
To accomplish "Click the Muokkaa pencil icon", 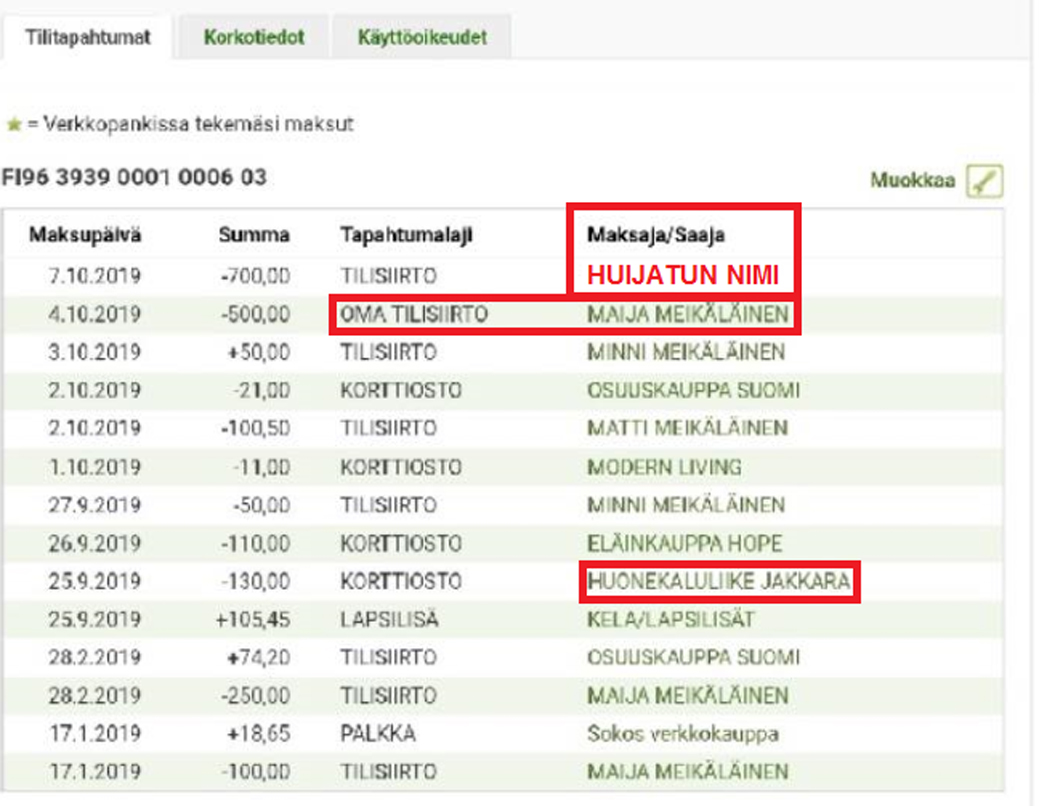I will pyautogui.click(x=984, y=182).
